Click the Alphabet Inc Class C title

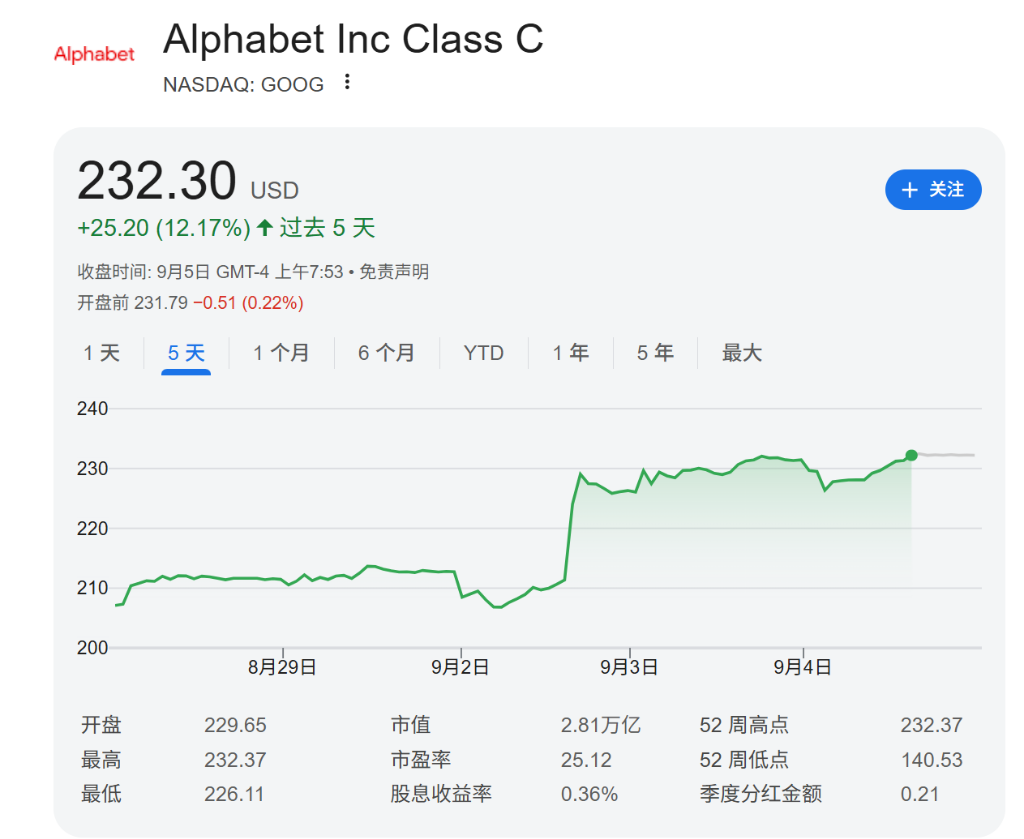tap(353, 40)
